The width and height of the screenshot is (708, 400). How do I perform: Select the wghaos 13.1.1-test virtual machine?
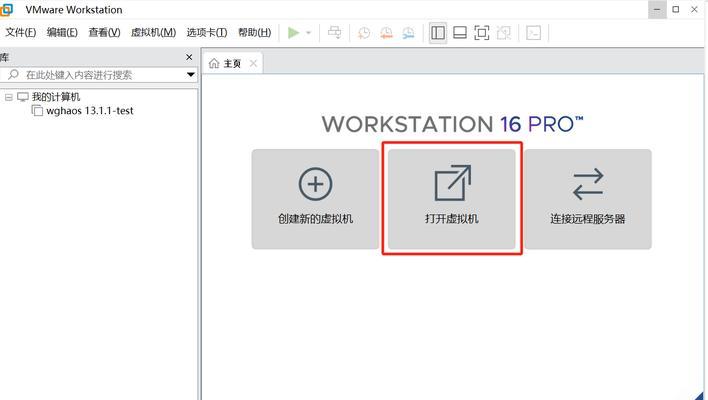click(90, 111)
